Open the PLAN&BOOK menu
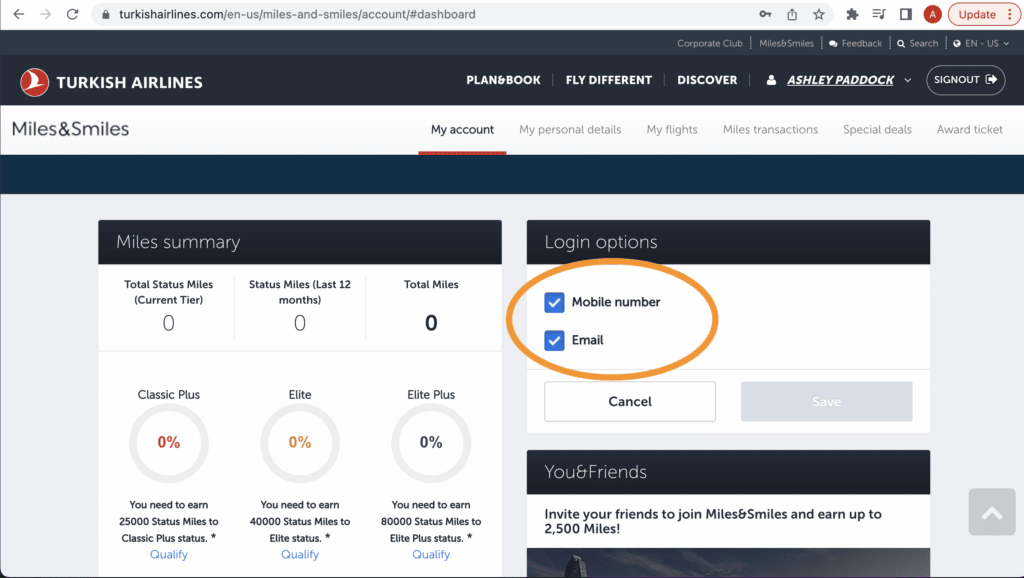Viewport: 1024px width, 578px height. tap(504, 80)
